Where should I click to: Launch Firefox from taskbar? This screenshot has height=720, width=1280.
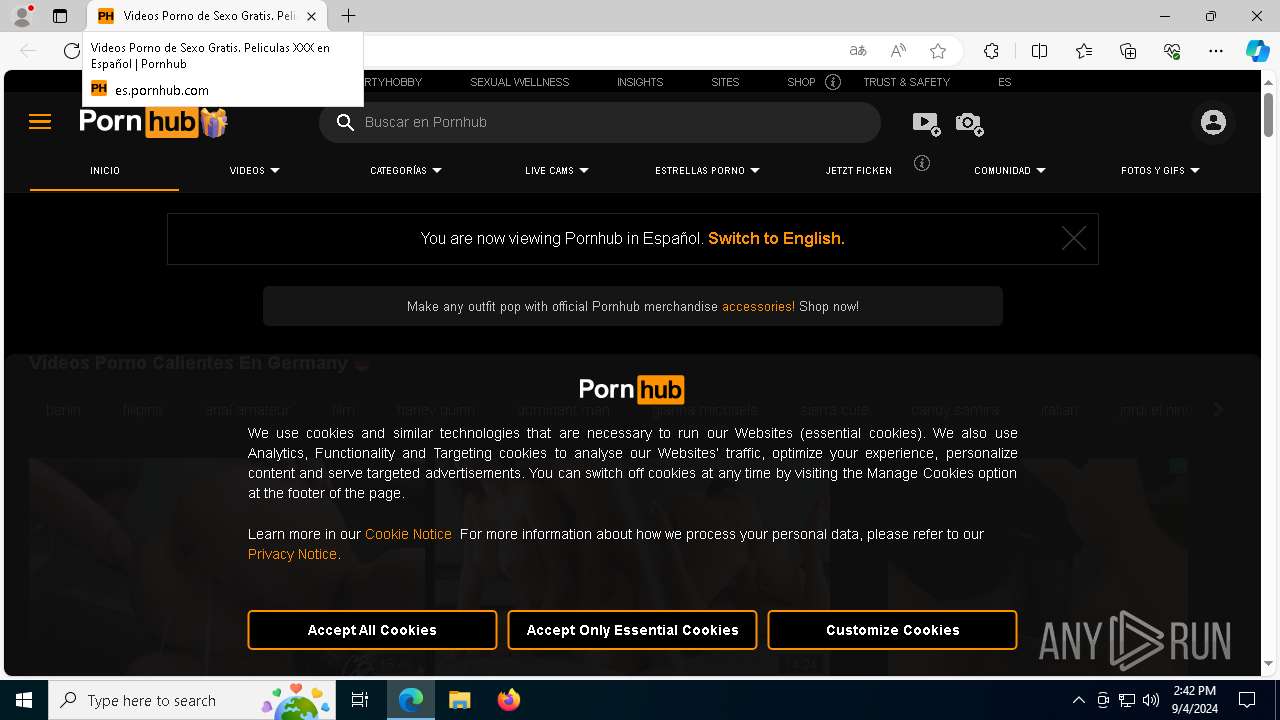[x=508, y=700]
